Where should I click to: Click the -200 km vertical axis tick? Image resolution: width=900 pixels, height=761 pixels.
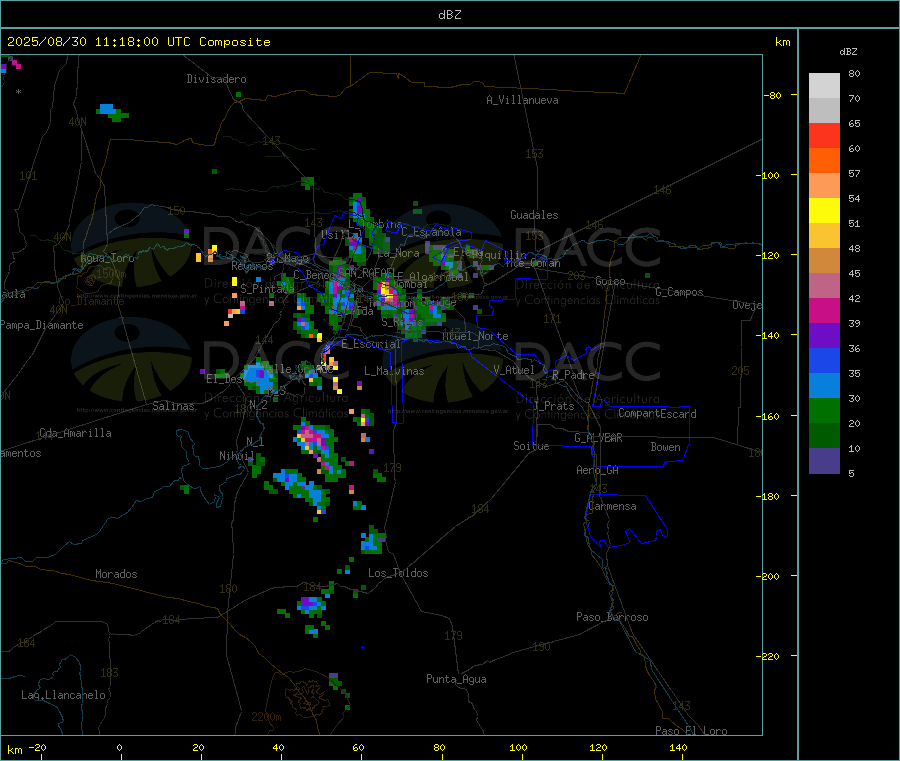(x=770, y=576)
